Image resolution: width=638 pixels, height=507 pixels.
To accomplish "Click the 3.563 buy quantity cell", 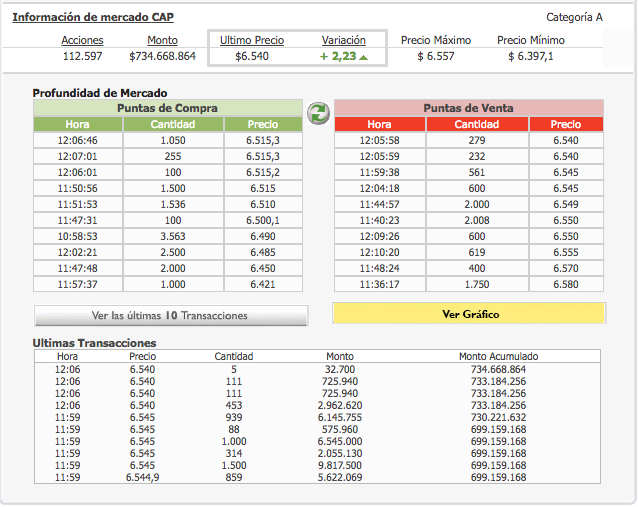I will click(x=173, y=236).
